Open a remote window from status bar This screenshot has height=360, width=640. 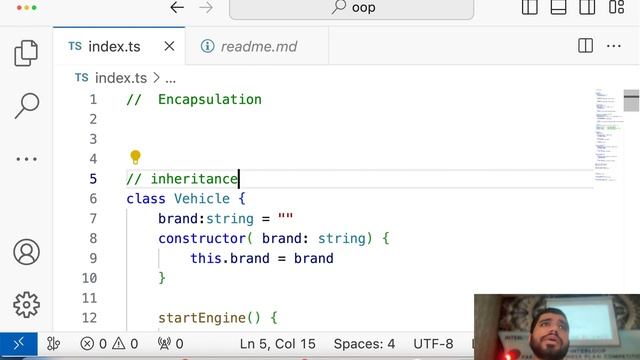[x=19, y=344]
